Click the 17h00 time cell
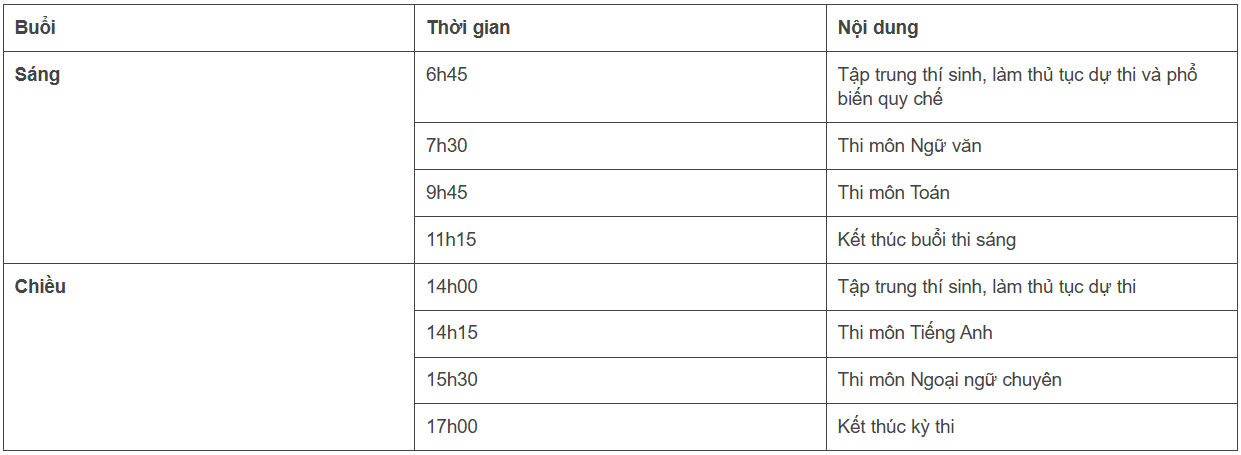This screenshot has height=455, width=1241. [452, 427]
